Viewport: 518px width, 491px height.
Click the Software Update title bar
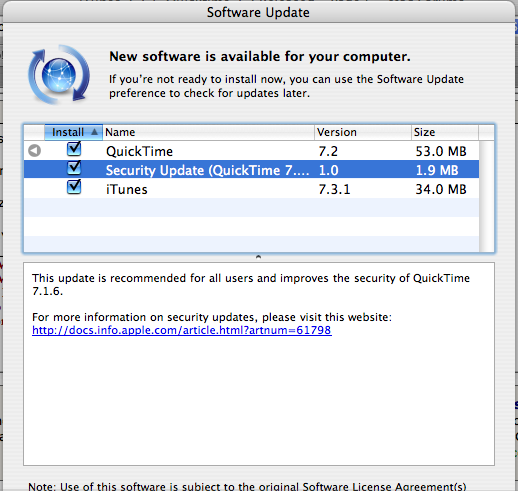point(258,12)
